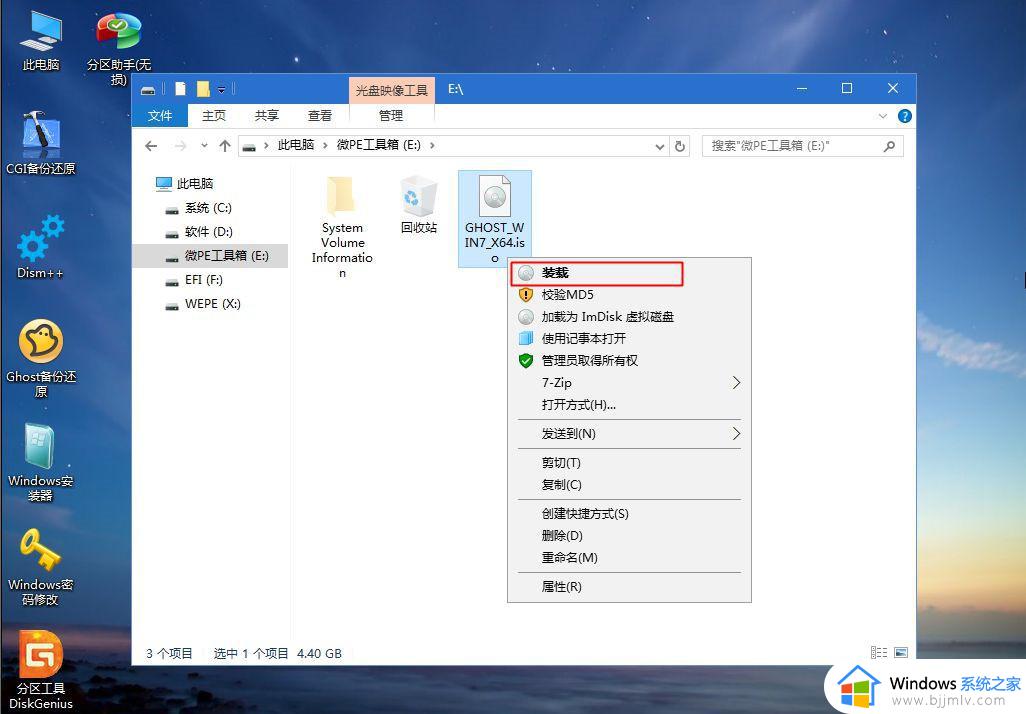The image size is (1026, 714).
Task: Switch to the 共享 ribbon tab
Action: pos(266,116)
